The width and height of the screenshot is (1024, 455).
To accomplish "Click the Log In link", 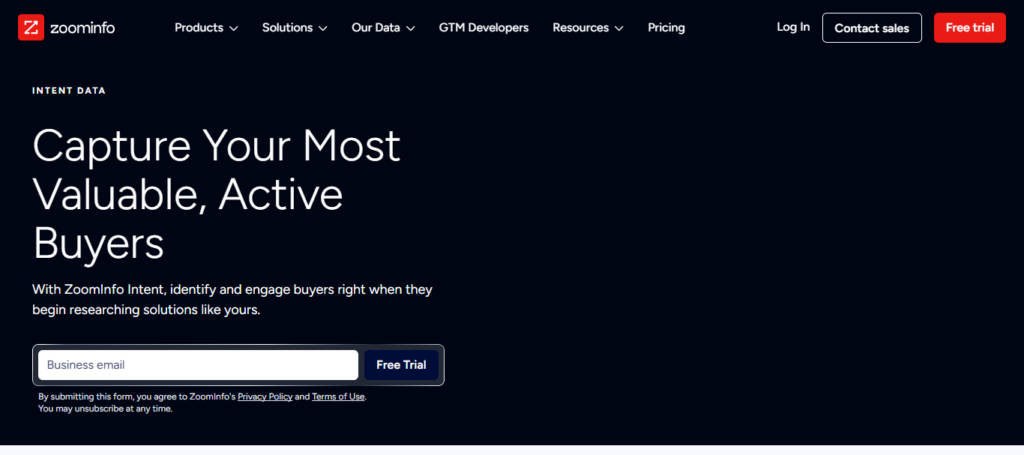I will point(793,27).
